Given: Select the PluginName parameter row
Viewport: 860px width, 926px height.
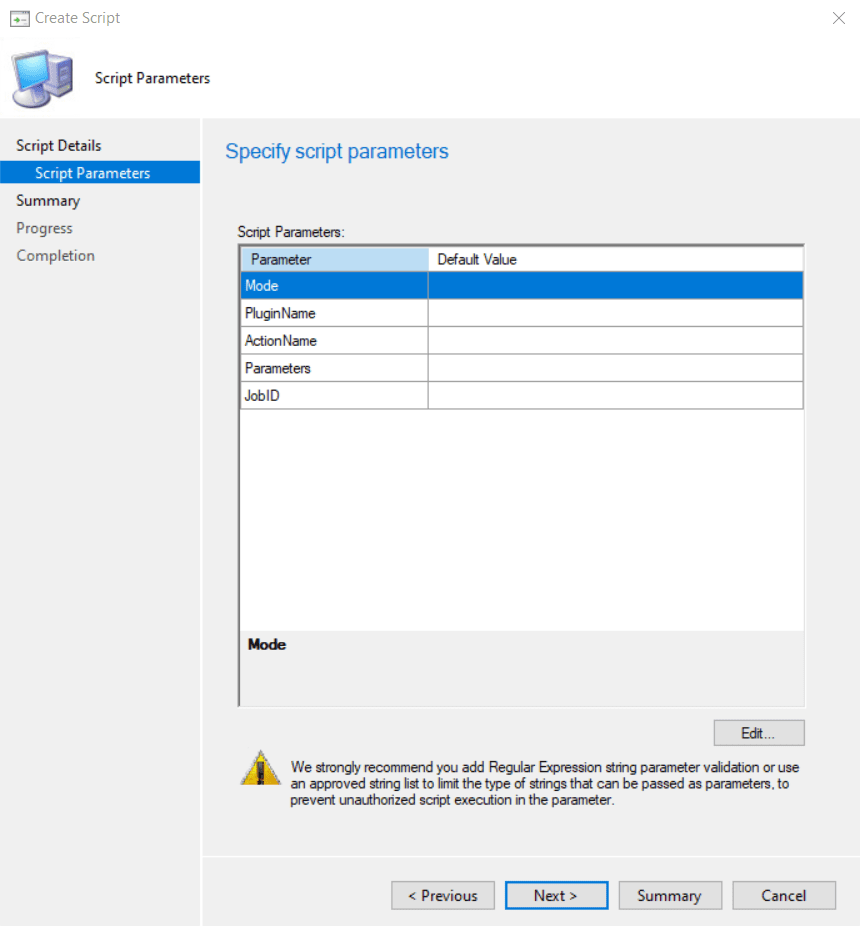Looking at the screenshot, I should click(334, 313).
